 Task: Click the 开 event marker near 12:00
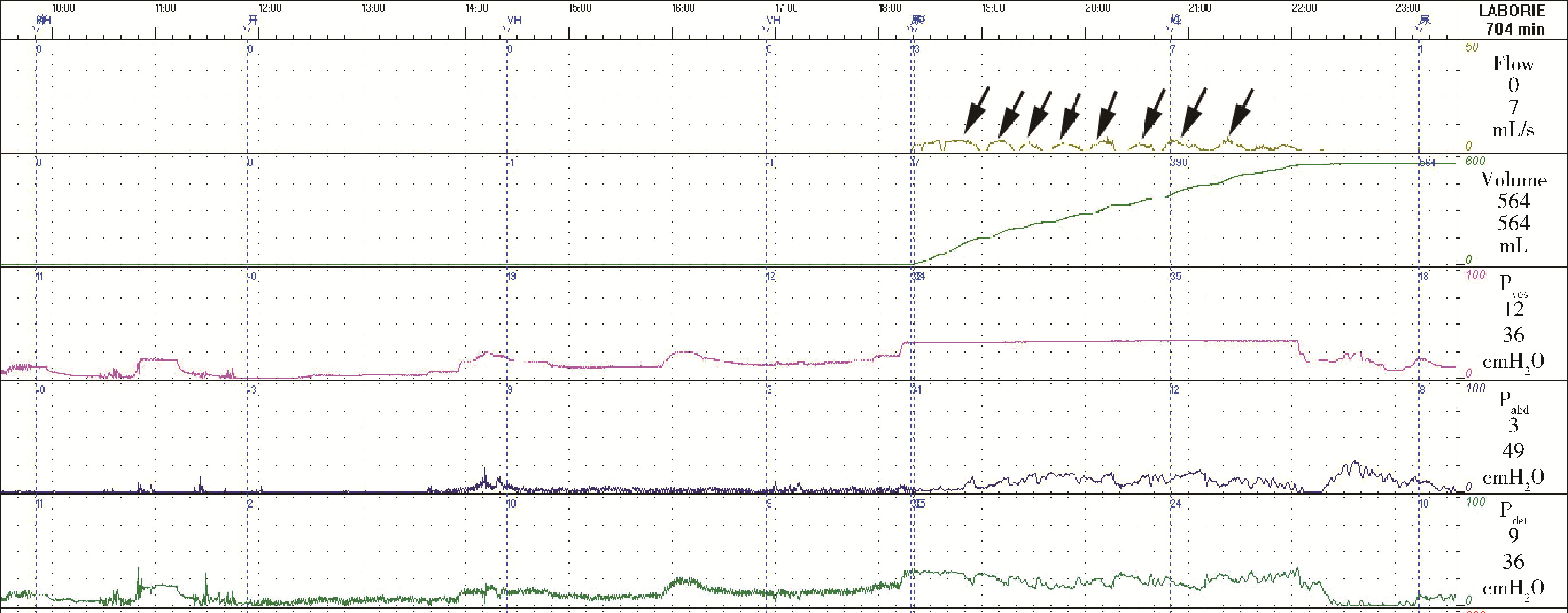[253, 20]
